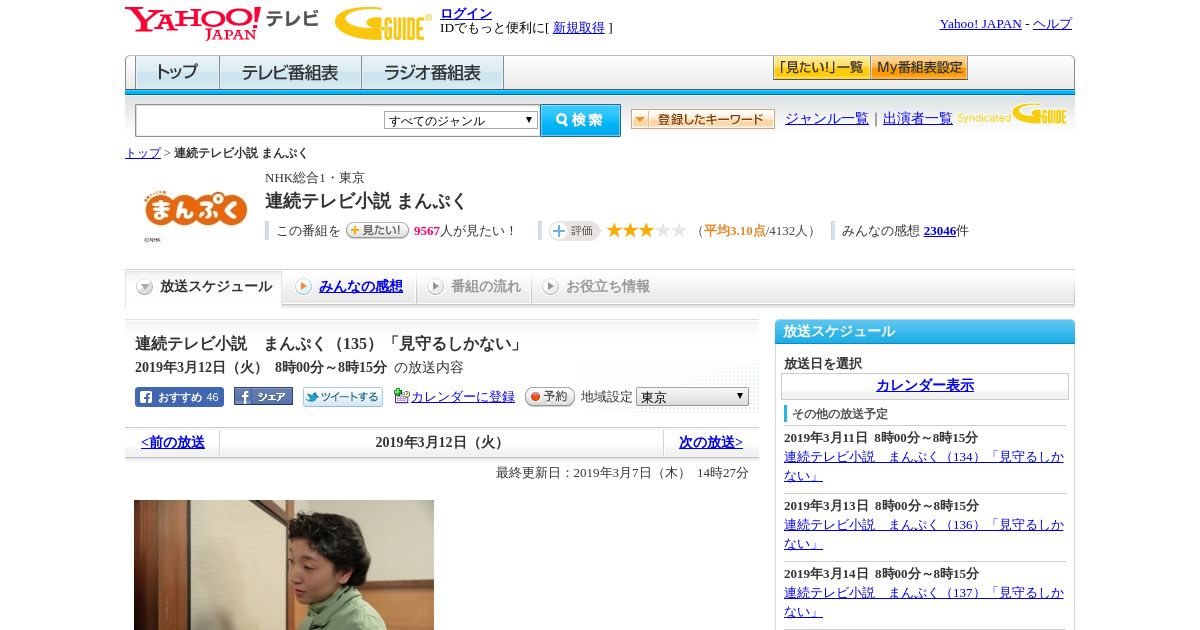Click the トップ breadcrumb link

(143, 153)
